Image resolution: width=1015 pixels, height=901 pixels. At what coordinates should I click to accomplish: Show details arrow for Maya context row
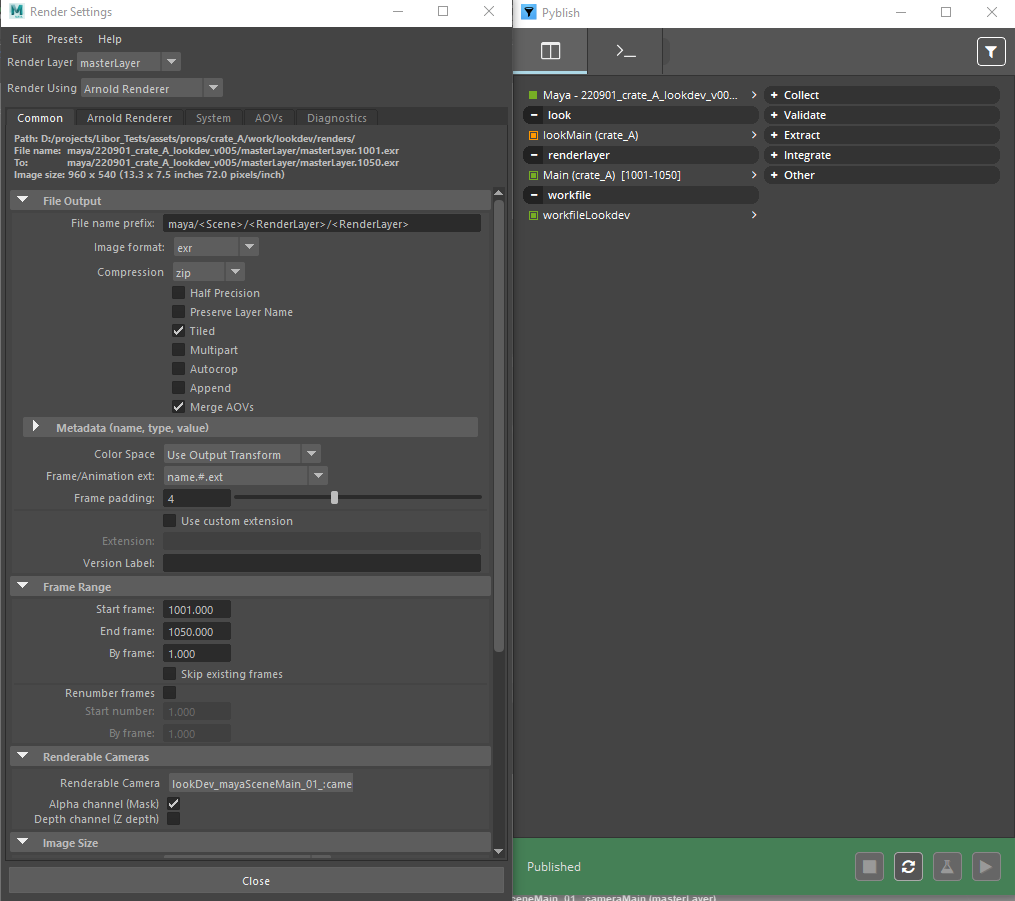coord(754,95)
